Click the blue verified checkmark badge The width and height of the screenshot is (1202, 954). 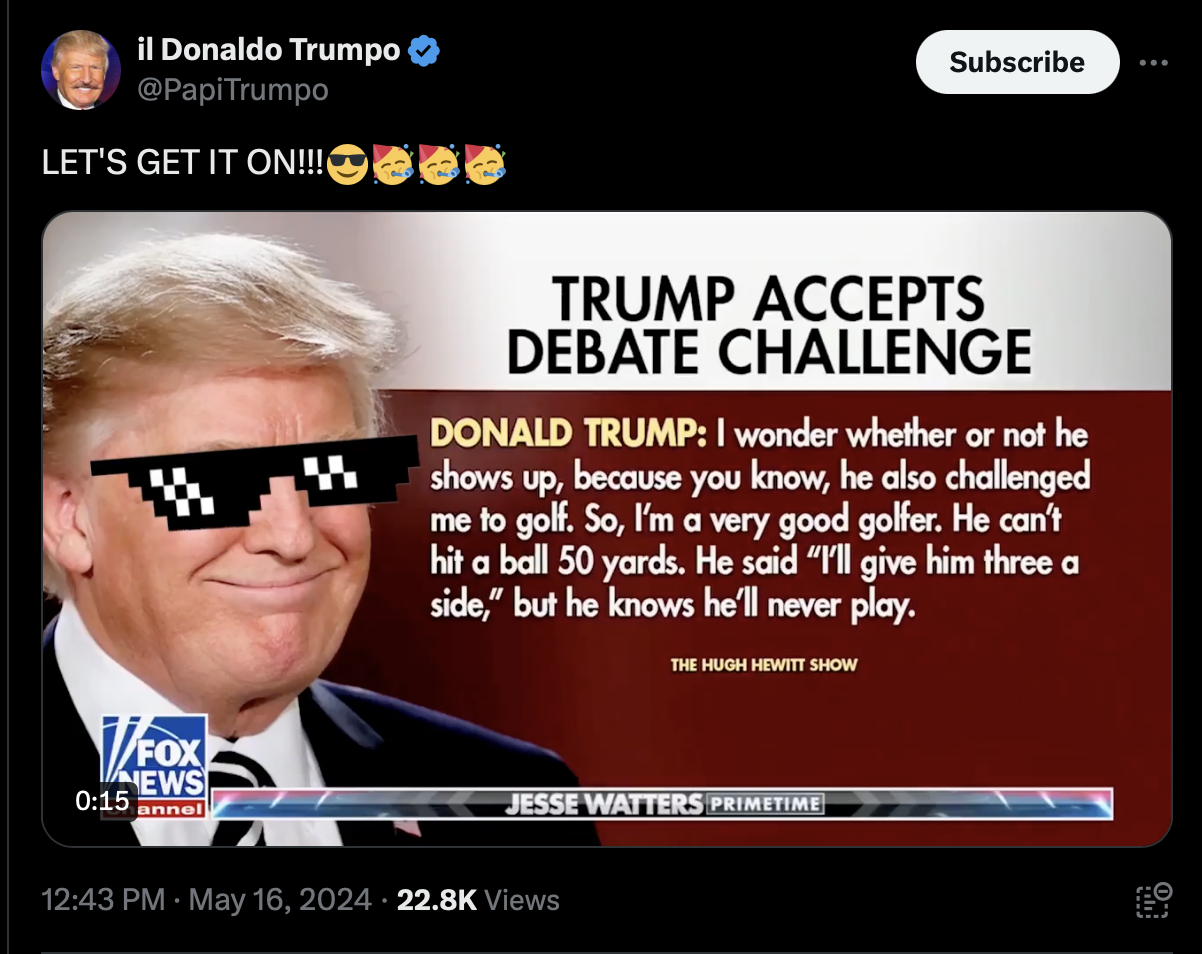(x=424, y=50)
